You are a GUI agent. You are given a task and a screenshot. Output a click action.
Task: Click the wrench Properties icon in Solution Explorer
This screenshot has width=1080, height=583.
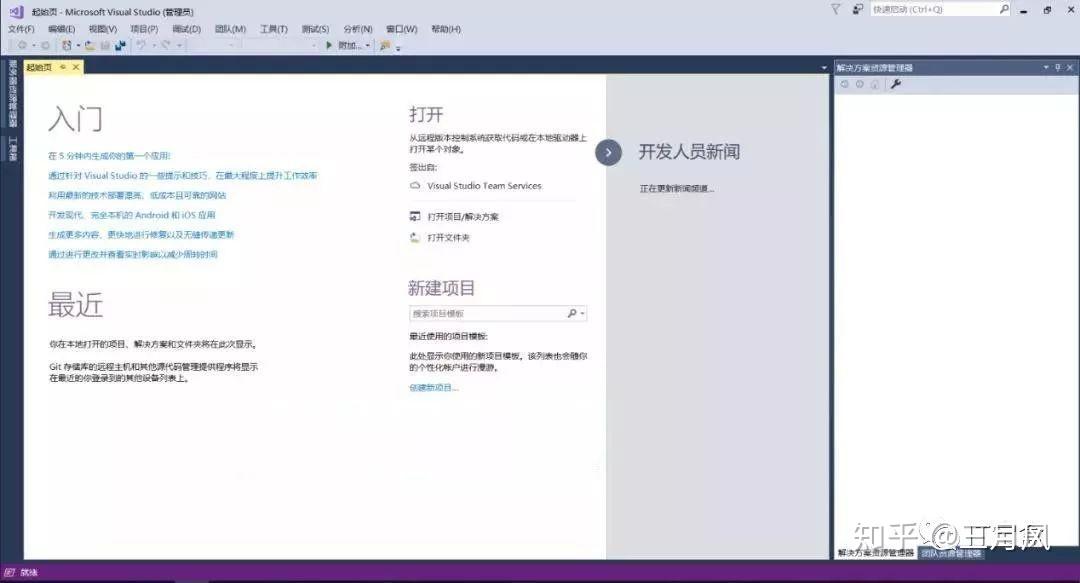point(895,84)
